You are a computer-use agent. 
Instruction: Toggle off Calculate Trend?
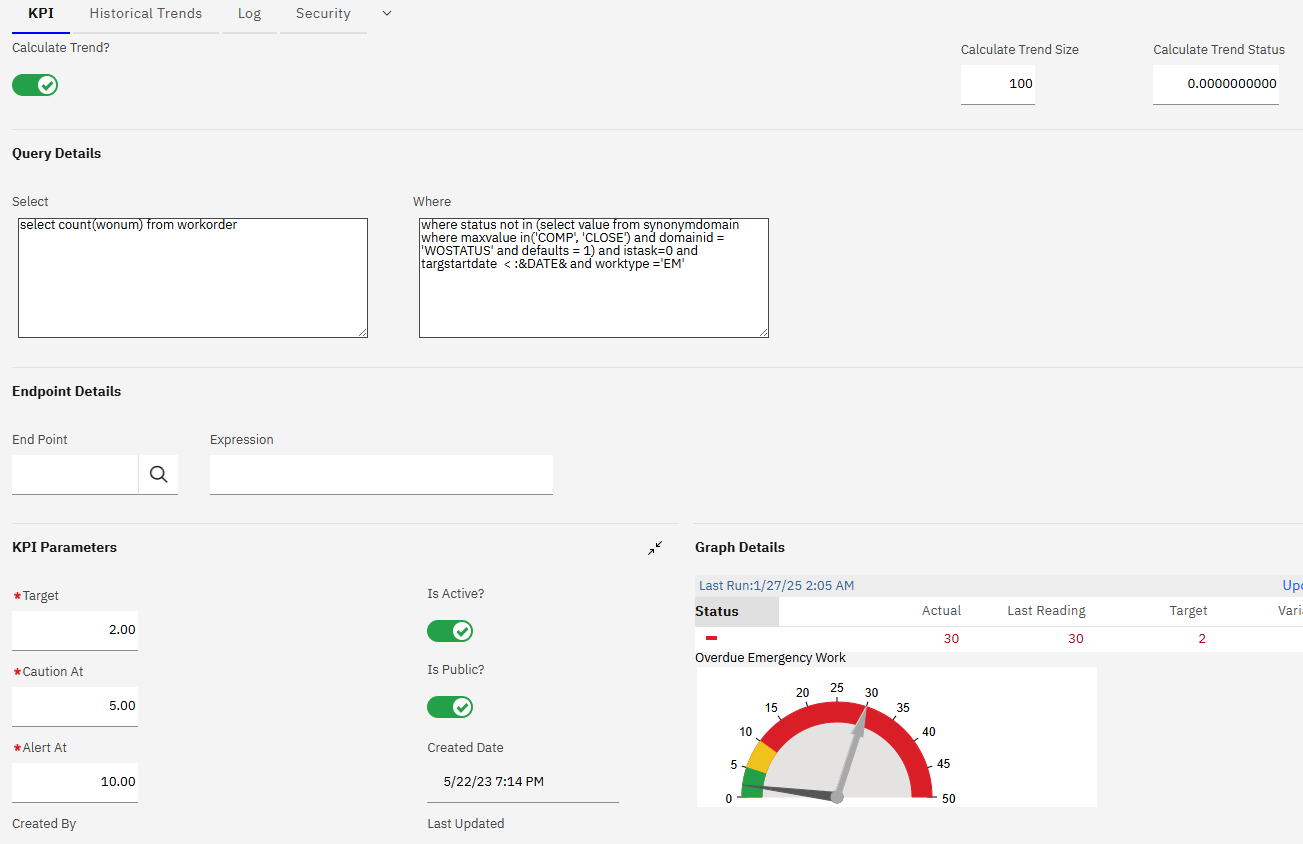(x=34, y=85)
